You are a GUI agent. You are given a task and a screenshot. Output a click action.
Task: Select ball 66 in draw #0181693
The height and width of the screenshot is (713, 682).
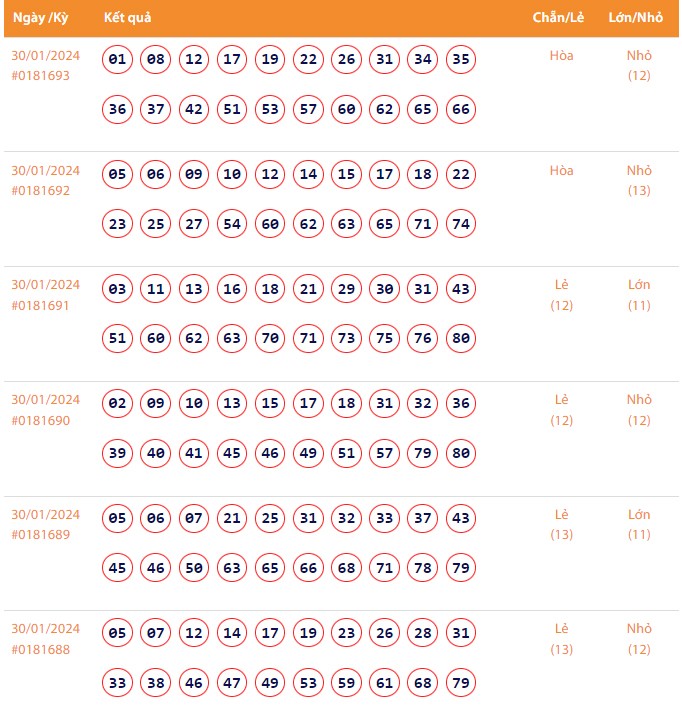(460, 110)
